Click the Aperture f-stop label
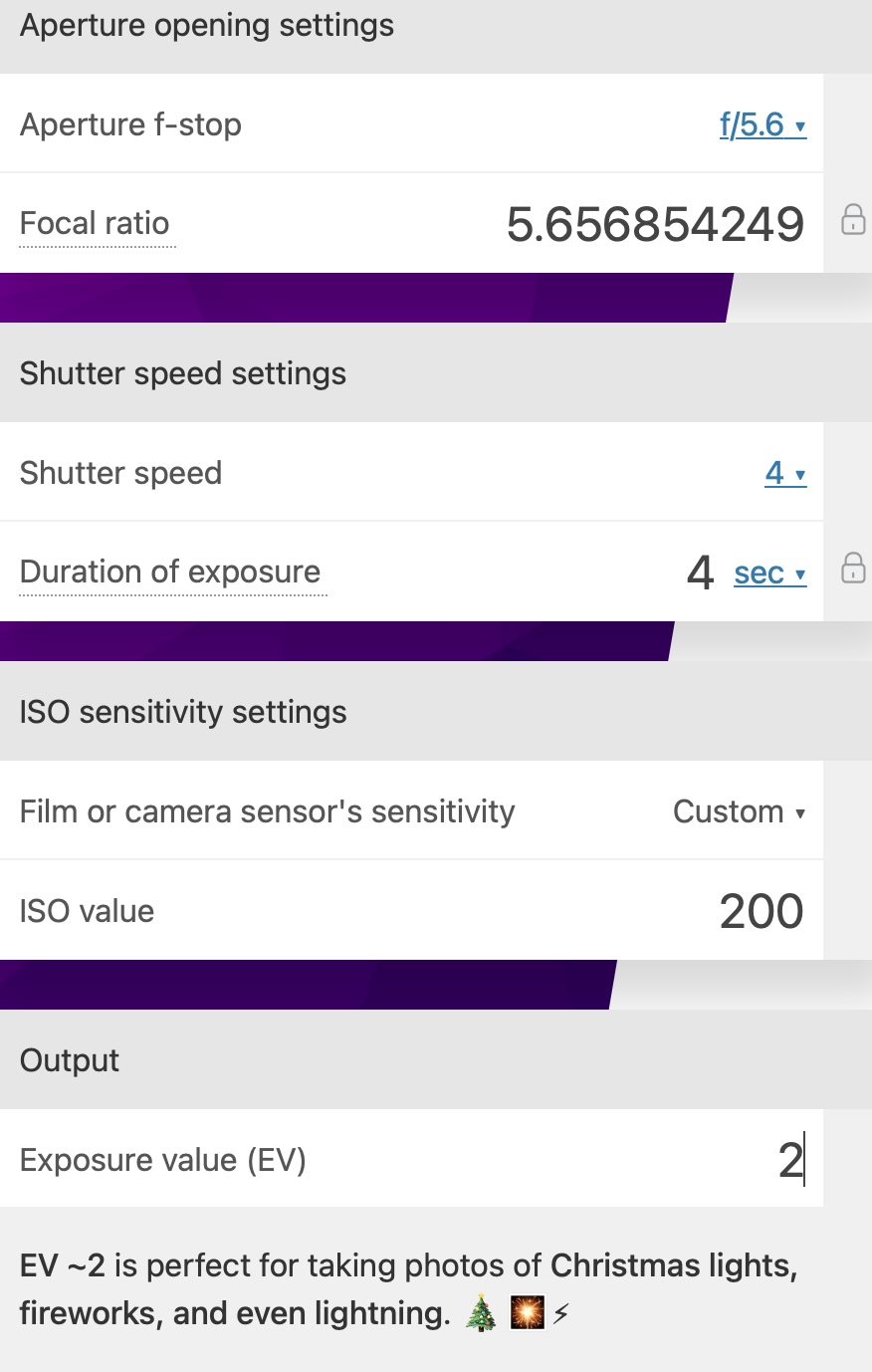This screenshot has width=872, height=1372. tap(130, 124)
